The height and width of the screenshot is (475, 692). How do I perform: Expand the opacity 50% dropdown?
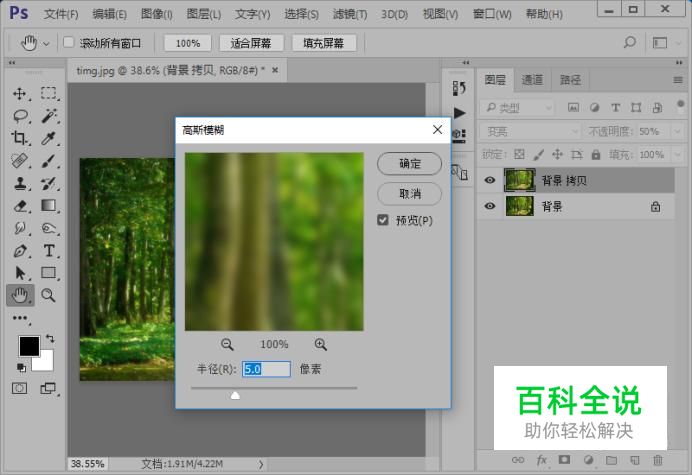pyautogui.click(x=677, y=132)
